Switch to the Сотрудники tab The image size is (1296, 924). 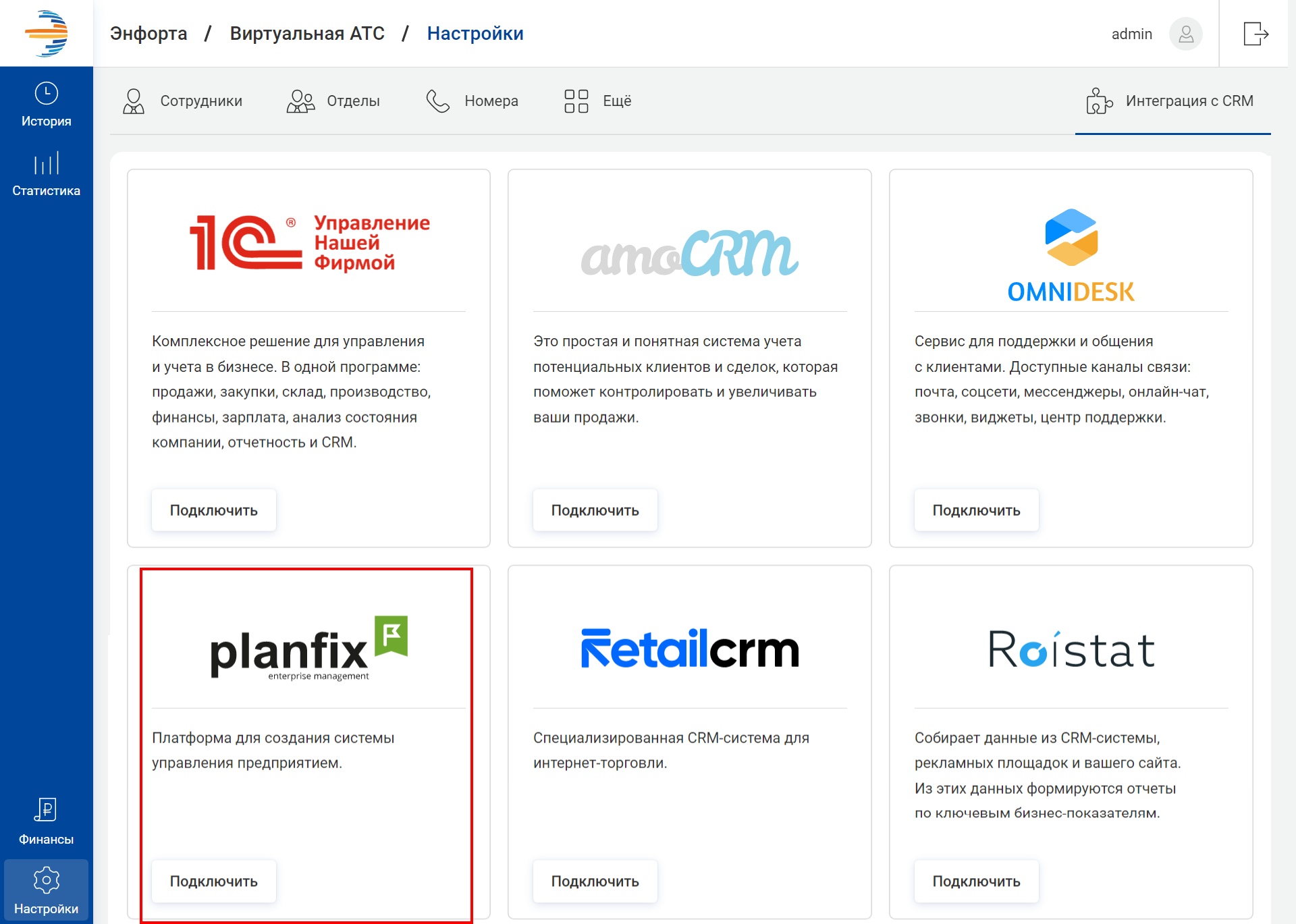182,101
